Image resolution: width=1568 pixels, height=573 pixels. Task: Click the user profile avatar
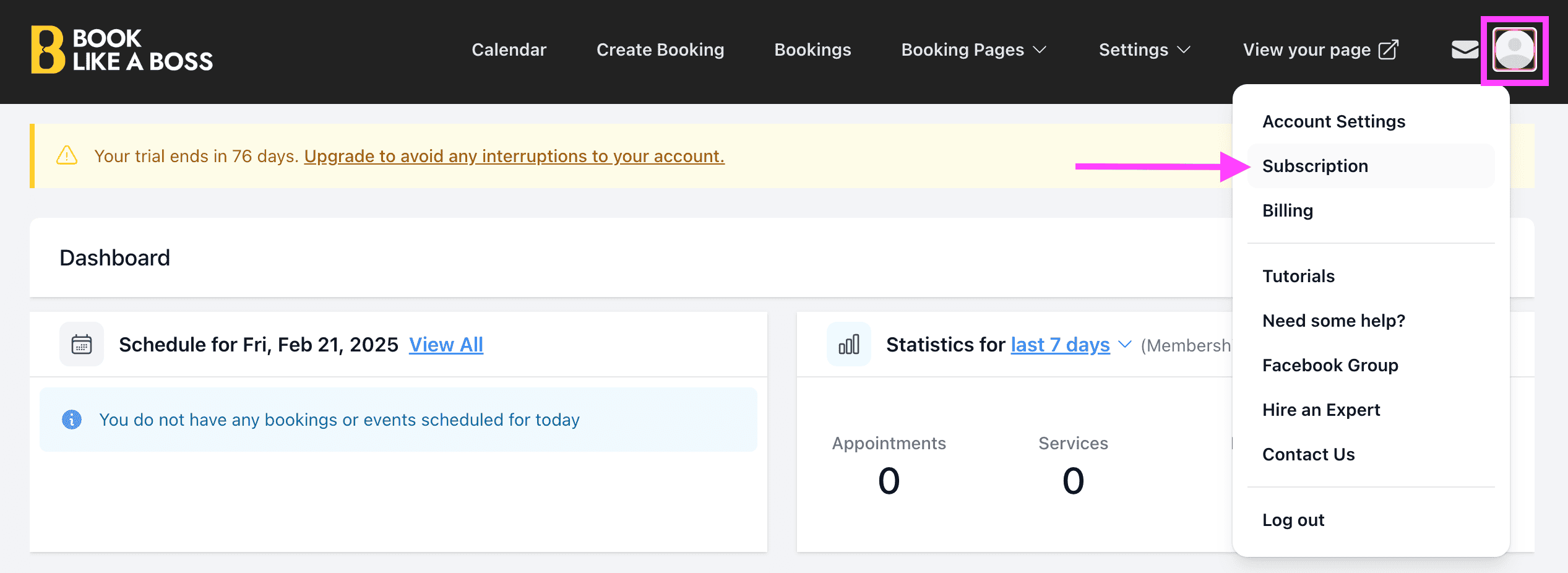coord(1514,50)
